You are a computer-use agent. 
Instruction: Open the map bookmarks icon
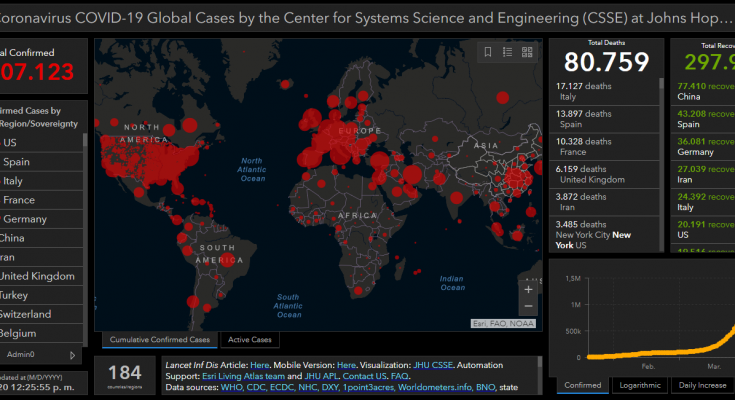[488, 52]
